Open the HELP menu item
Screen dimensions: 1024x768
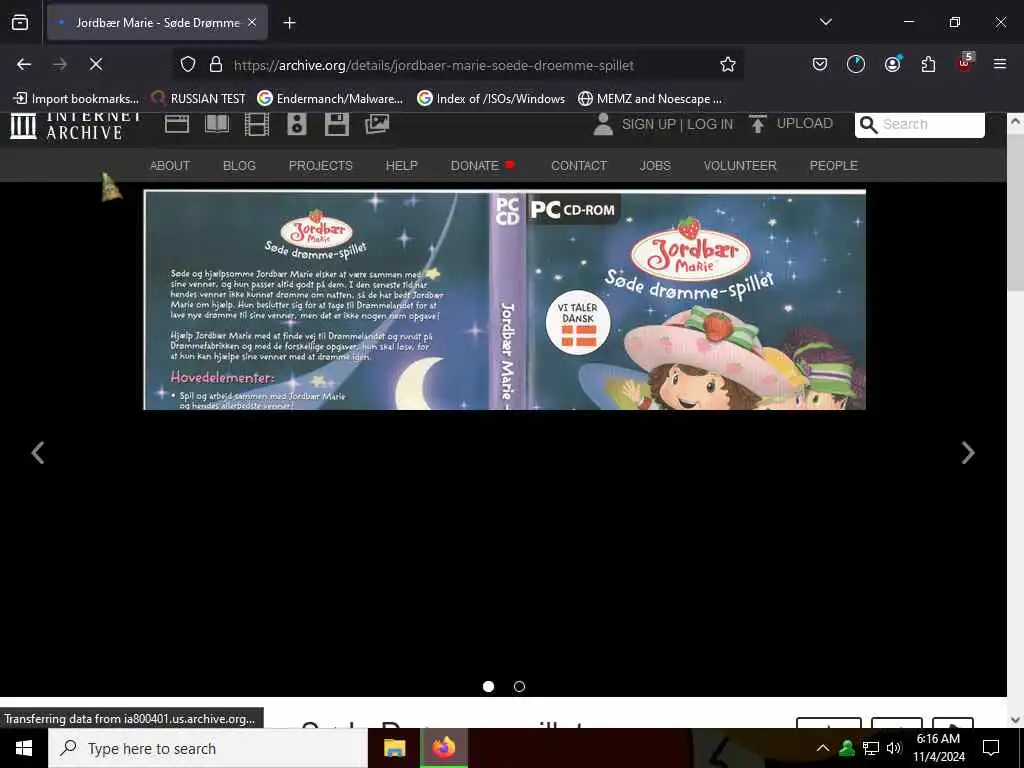click(402, 166)
